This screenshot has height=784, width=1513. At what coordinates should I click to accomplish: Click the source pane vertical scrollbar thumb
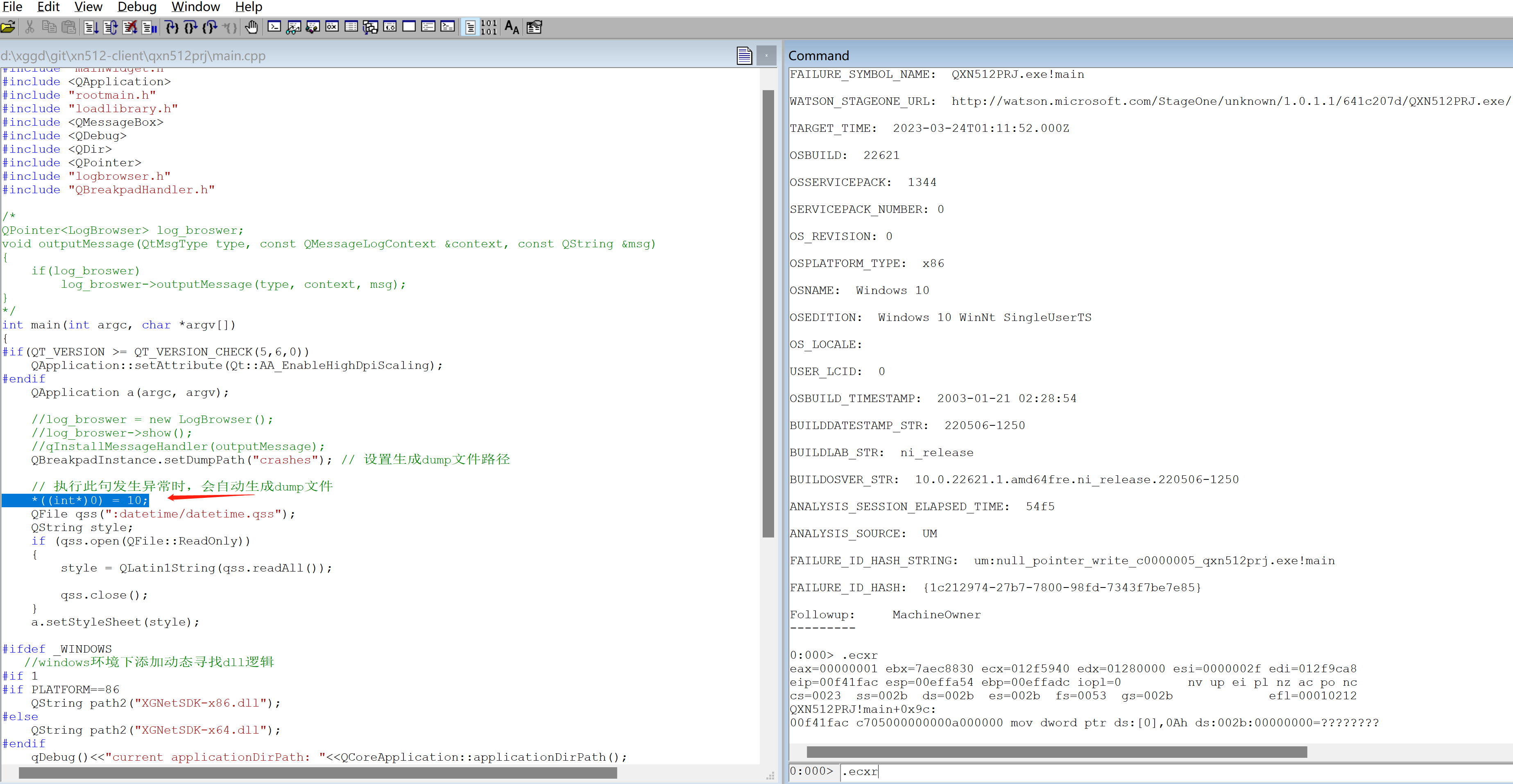tap(768, 313)
